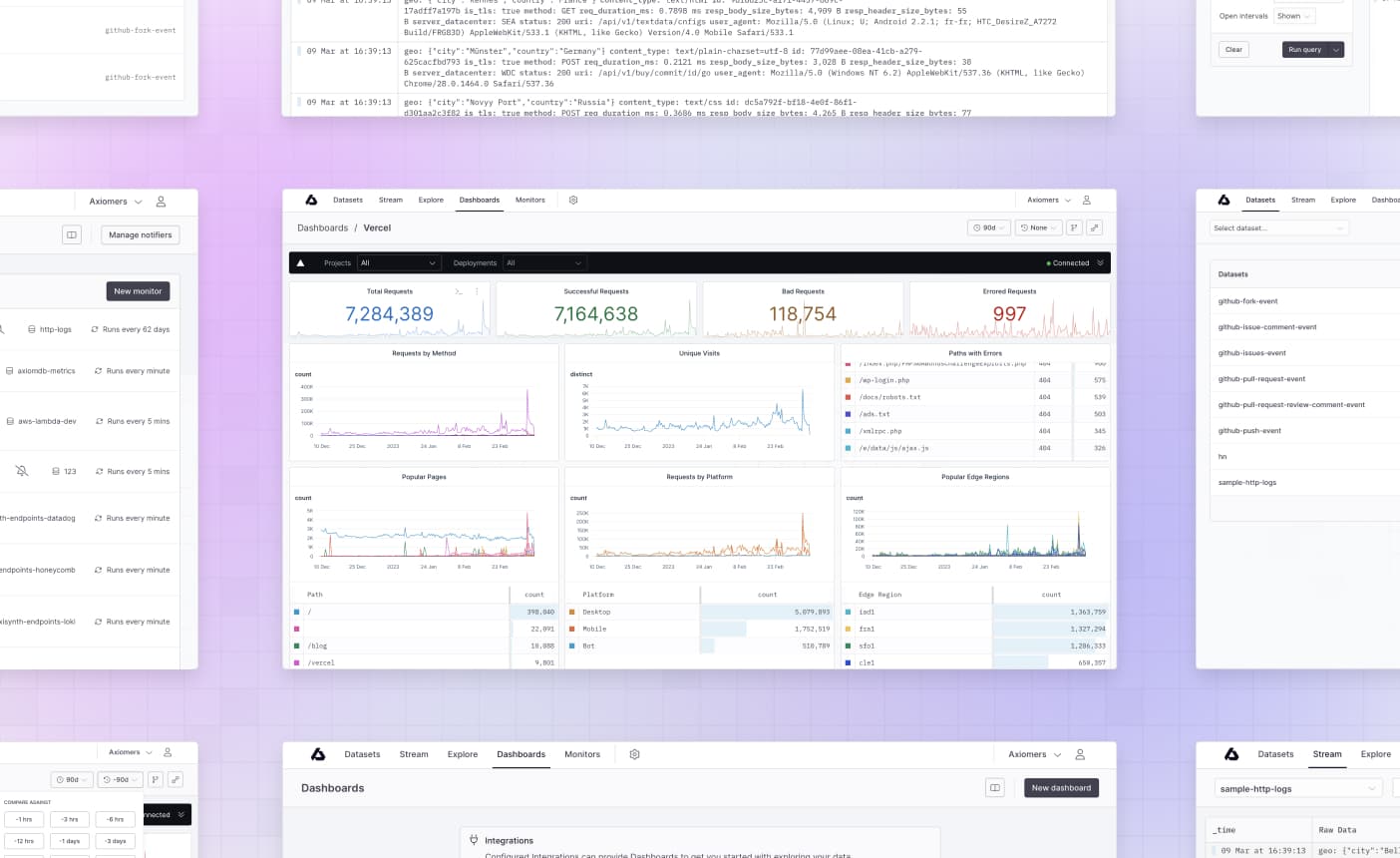The height and width of the screenshot is (858, 1400).
Task: Click the user avatar icon beside Axiomers
Action: 1086,199
